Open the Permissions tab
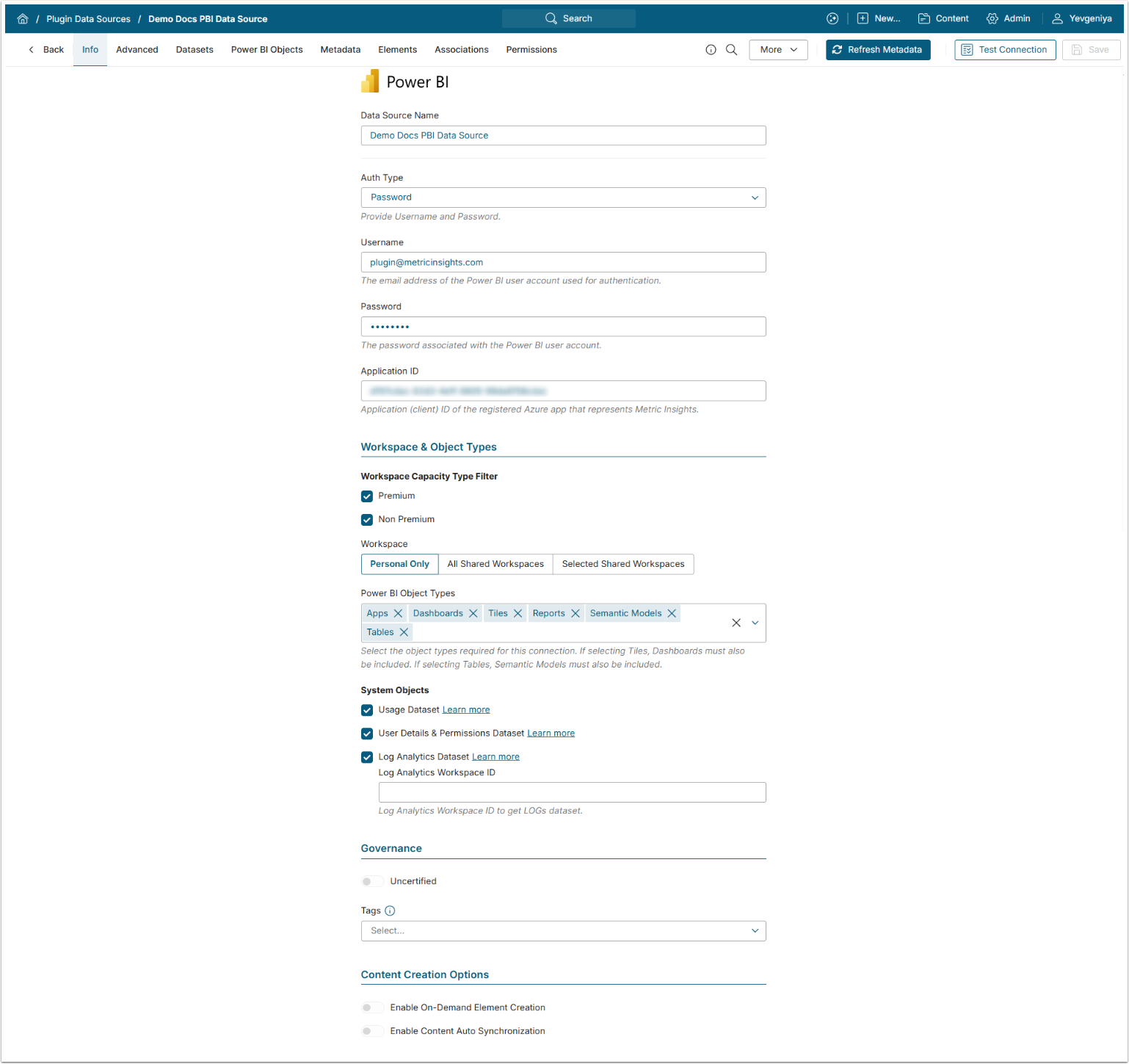1129x1064 pixels. pos(531,50)
